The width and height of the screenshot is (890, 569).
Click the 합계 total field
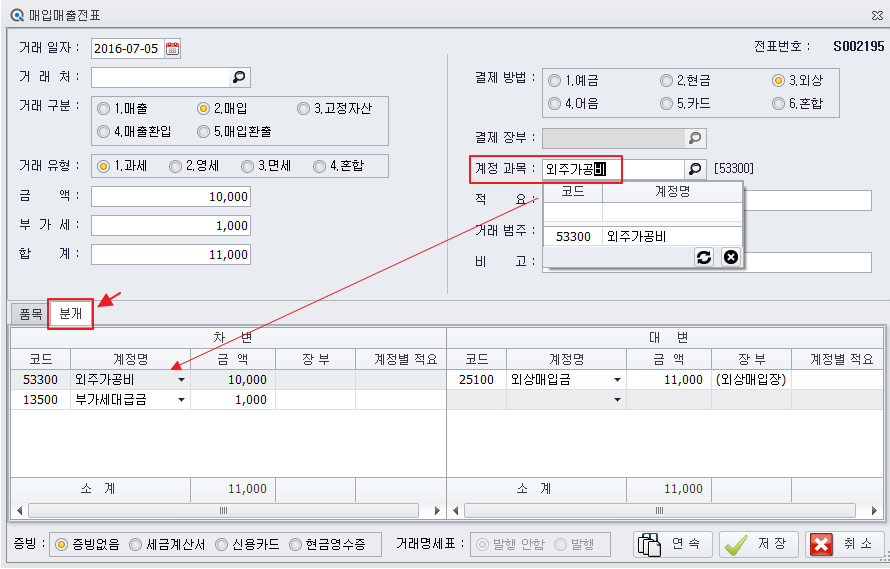[x=171, y=254]
